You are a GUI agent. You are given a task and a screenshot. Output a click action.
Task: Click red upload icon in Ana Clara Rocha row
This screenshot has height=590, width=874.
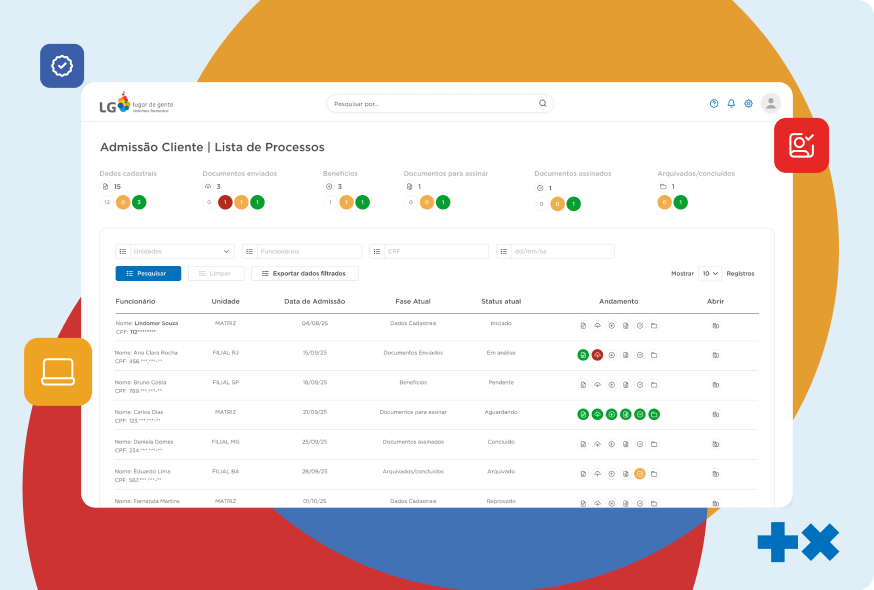click(x=597, y=355)
